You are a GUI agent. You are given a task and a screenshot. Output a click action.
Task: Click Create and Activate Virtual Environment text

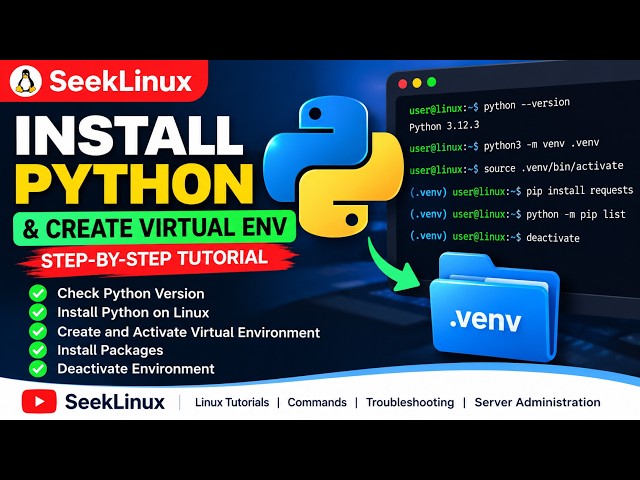click(188, 332)
